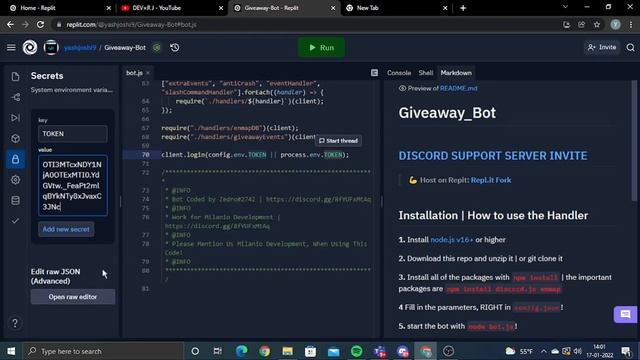Open DISCORD SUPPORT SERVER INVITE link
640x360 pixels.
[493, 156]
